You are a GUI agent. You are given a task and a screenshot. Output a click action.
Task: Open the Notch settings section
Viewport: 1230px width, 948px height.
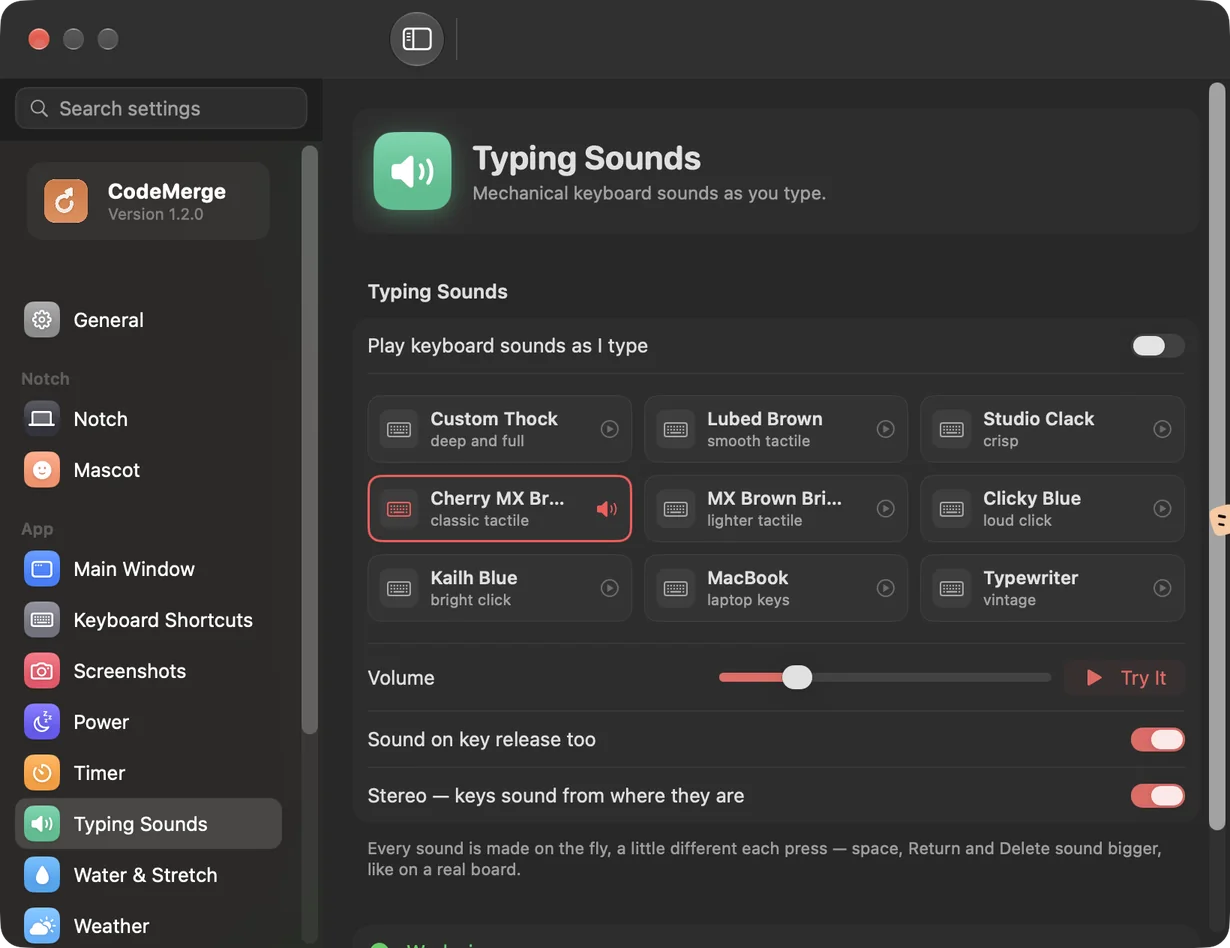pos(148,419)
